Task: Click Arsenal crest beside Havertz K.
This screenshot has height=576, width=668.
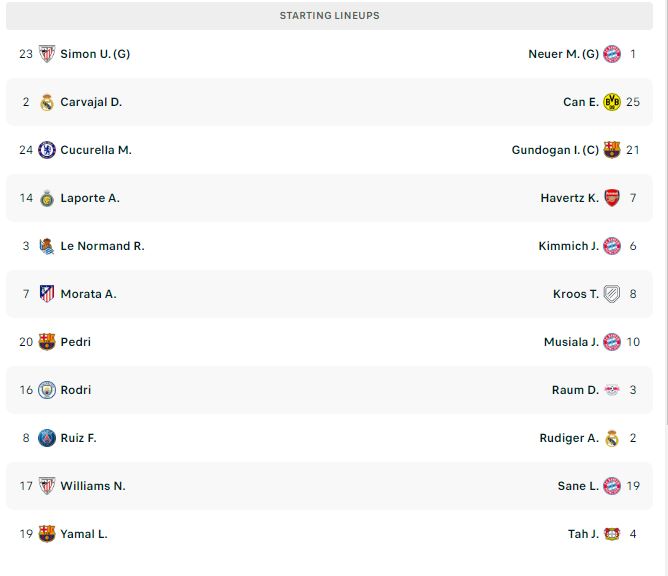Action: click(x=612, y=198)
